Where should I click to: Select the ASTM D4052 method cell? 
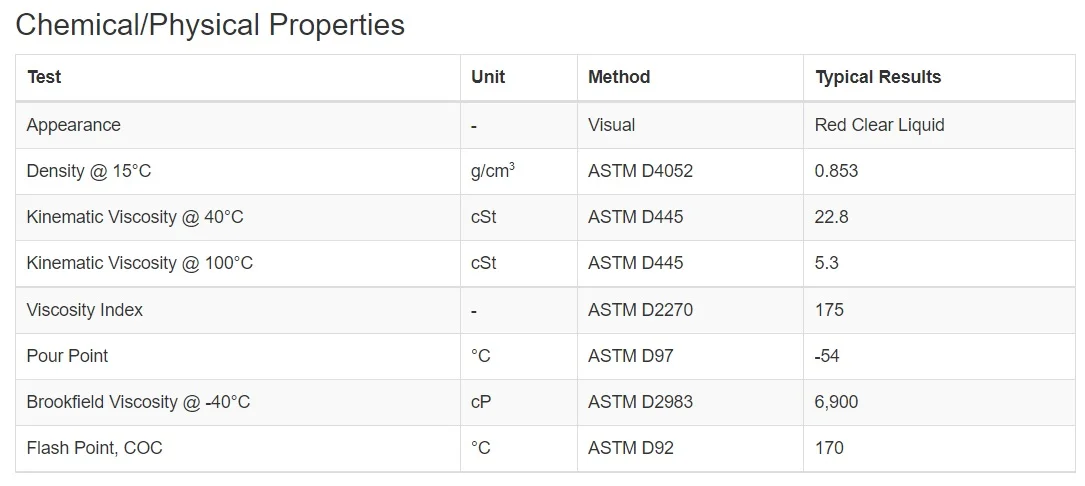pyautogui.click(x=640, y=171)
